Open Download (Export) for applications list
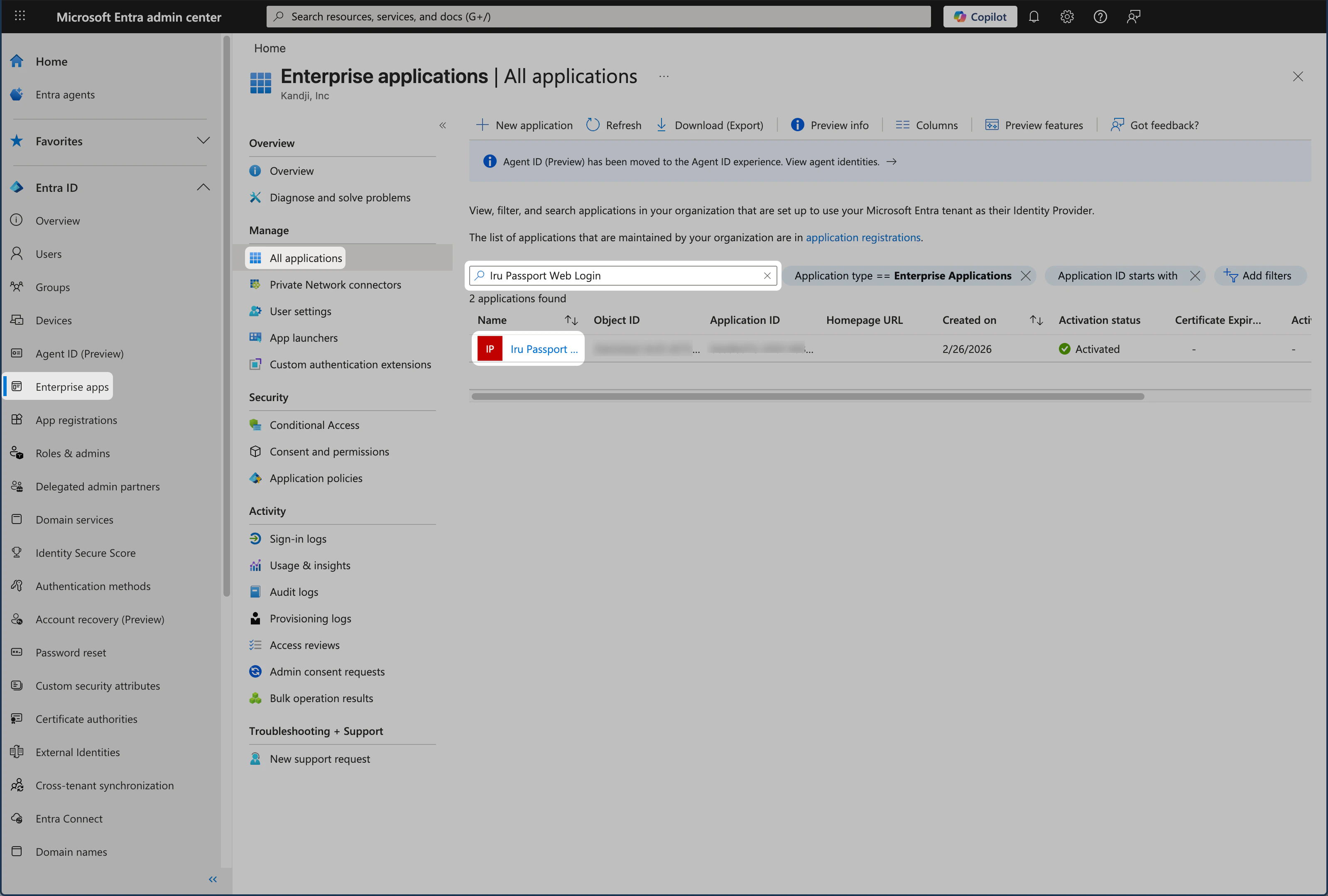The width and height of the screenshot is (1328, 896). 710,125
